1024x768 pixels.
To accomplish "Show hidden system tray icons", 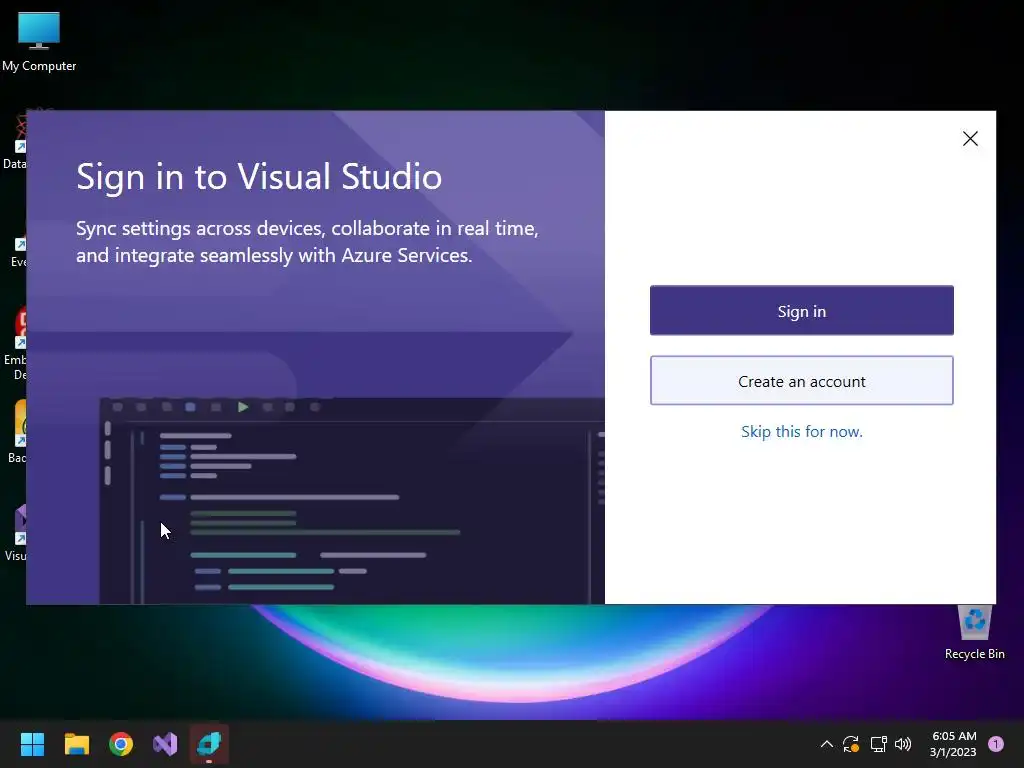I will point(826,744).
